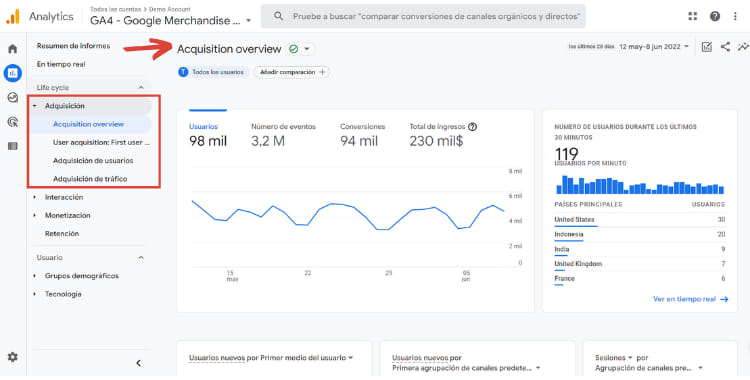This screenshot has width=750, height=380.
Task: Click the users per minute bar chart
Action: coord(640,185)
